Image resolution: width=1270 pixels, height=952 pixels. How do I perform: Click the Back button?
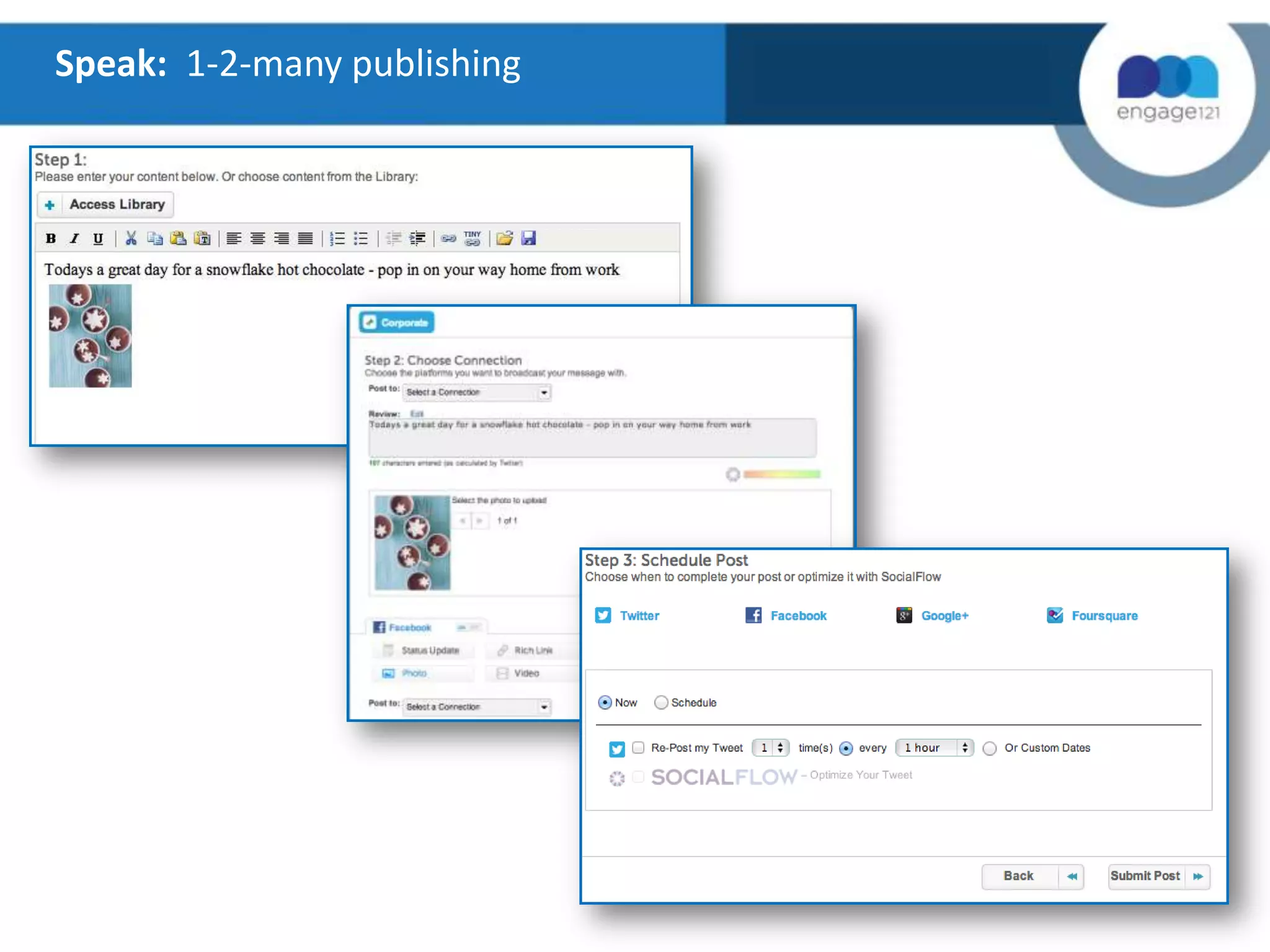[x=1032, y=876]
